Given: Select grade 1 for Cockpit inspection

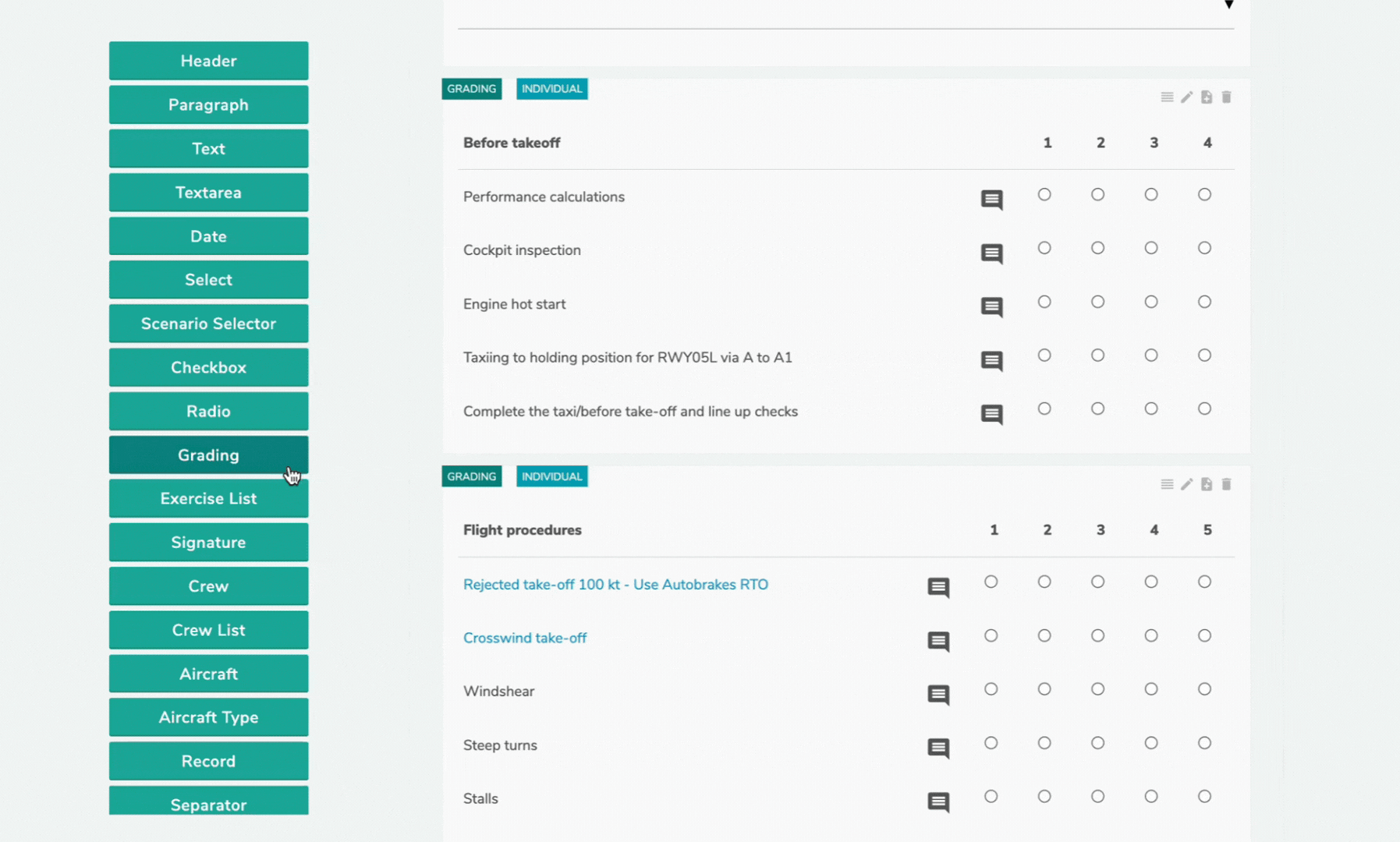Looking at the screenshot, I should (x=1044, y=248).
